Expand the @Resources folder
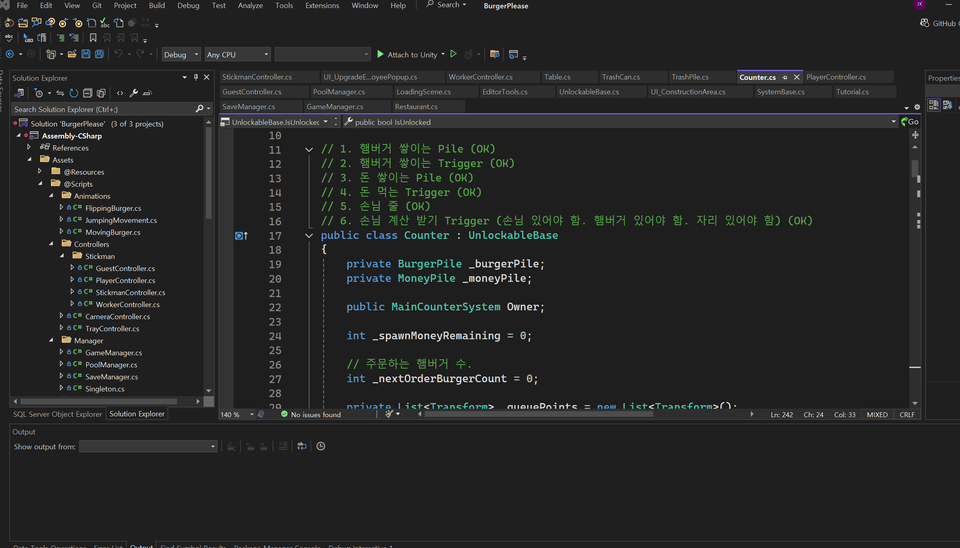This screenshot has width=960, height=548. 40,171
